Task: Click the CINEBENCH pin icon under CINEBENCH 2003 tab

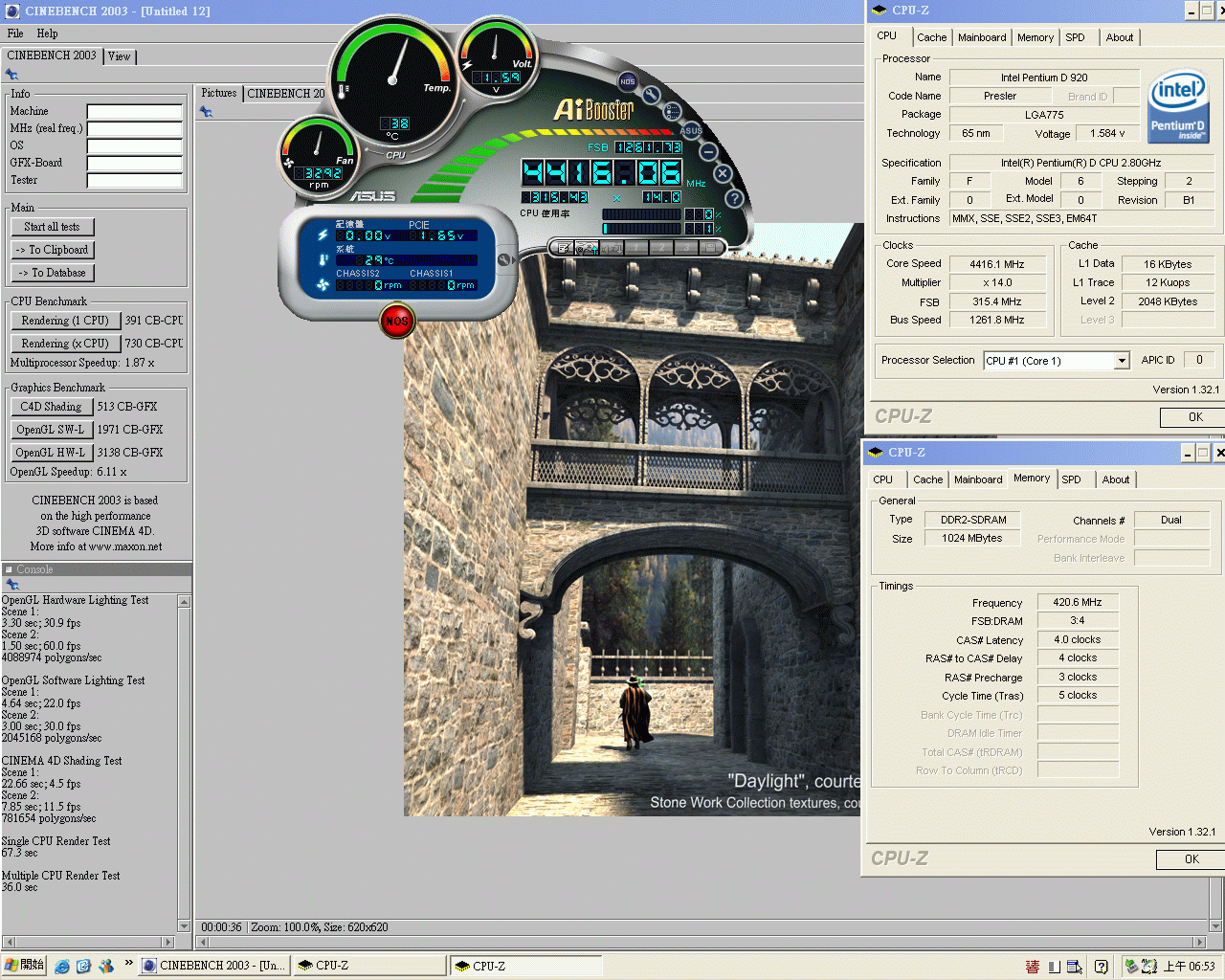Action: 11,75
